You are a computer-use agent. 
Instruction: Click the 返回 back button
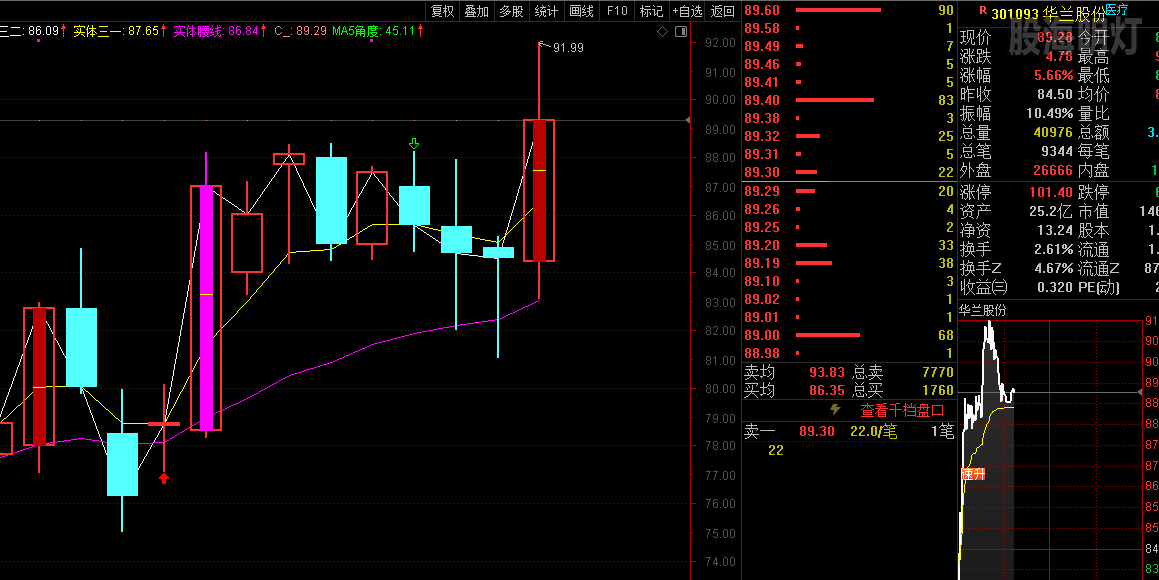[x=722, y=11]
